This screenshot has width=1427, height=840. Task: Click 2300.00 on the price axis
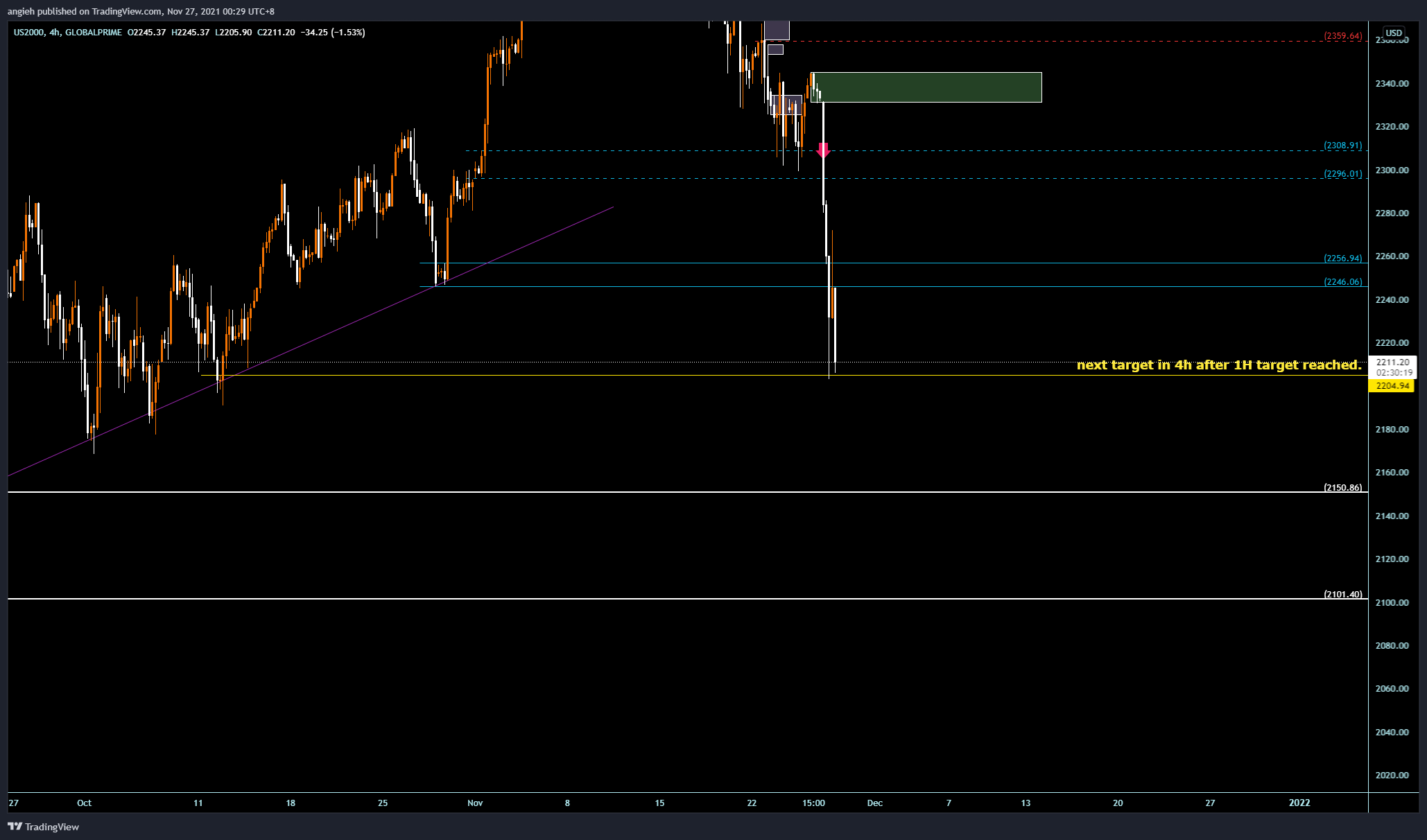[1392, 170]
